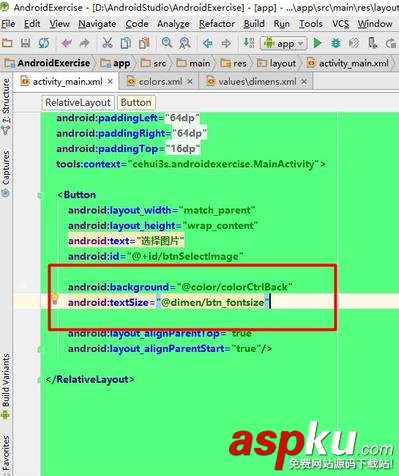Select the res breadcrumb folder
Screen dimensions: 399x476
click(233, 63)
